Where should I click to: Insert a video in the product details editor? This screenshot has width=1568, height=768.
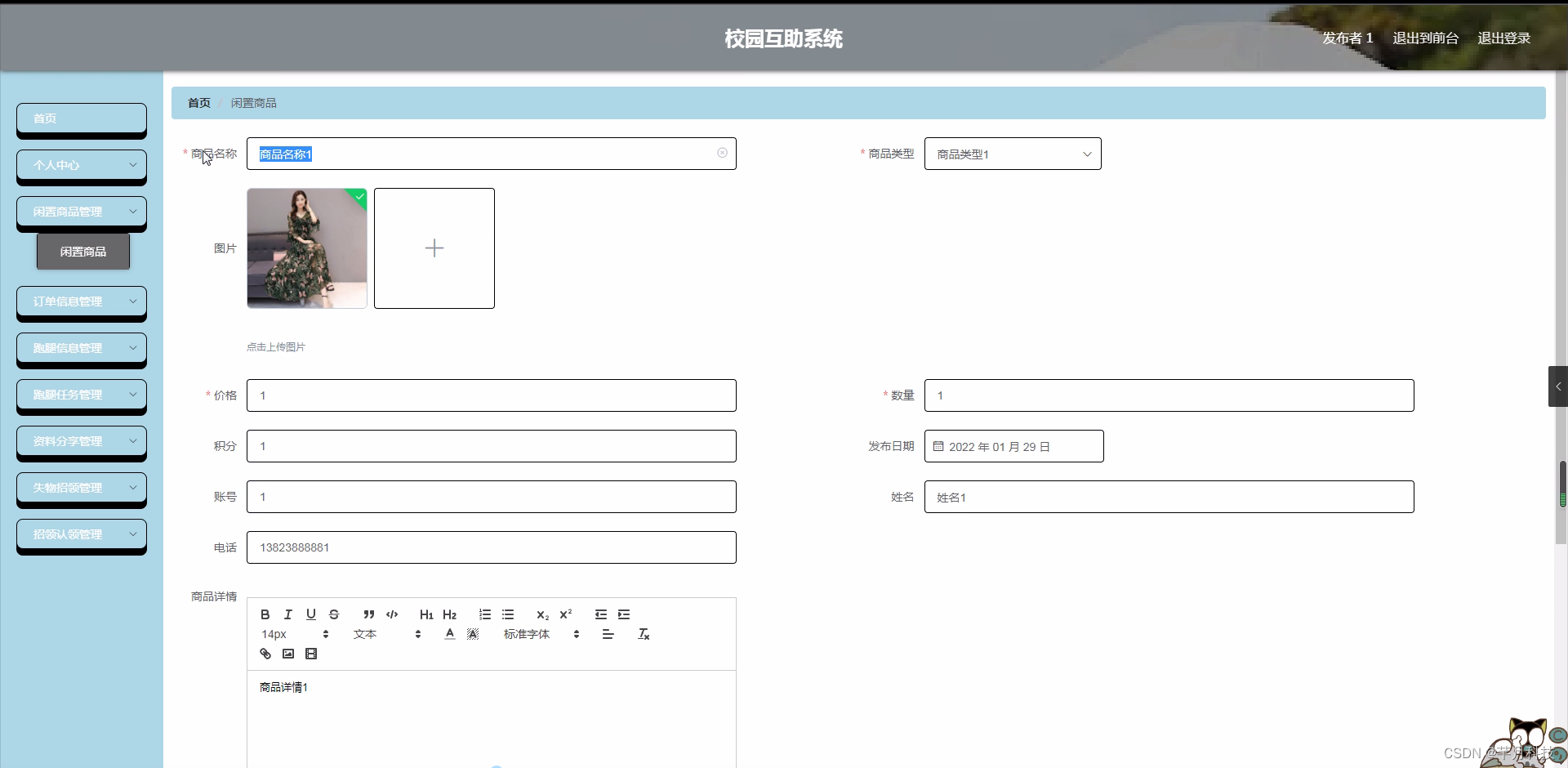(x=311, y=654)
